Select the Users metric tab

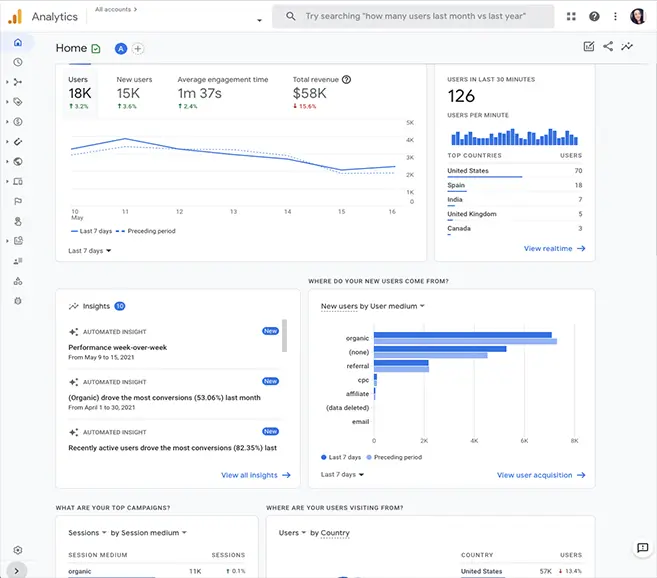click(80, 92)
